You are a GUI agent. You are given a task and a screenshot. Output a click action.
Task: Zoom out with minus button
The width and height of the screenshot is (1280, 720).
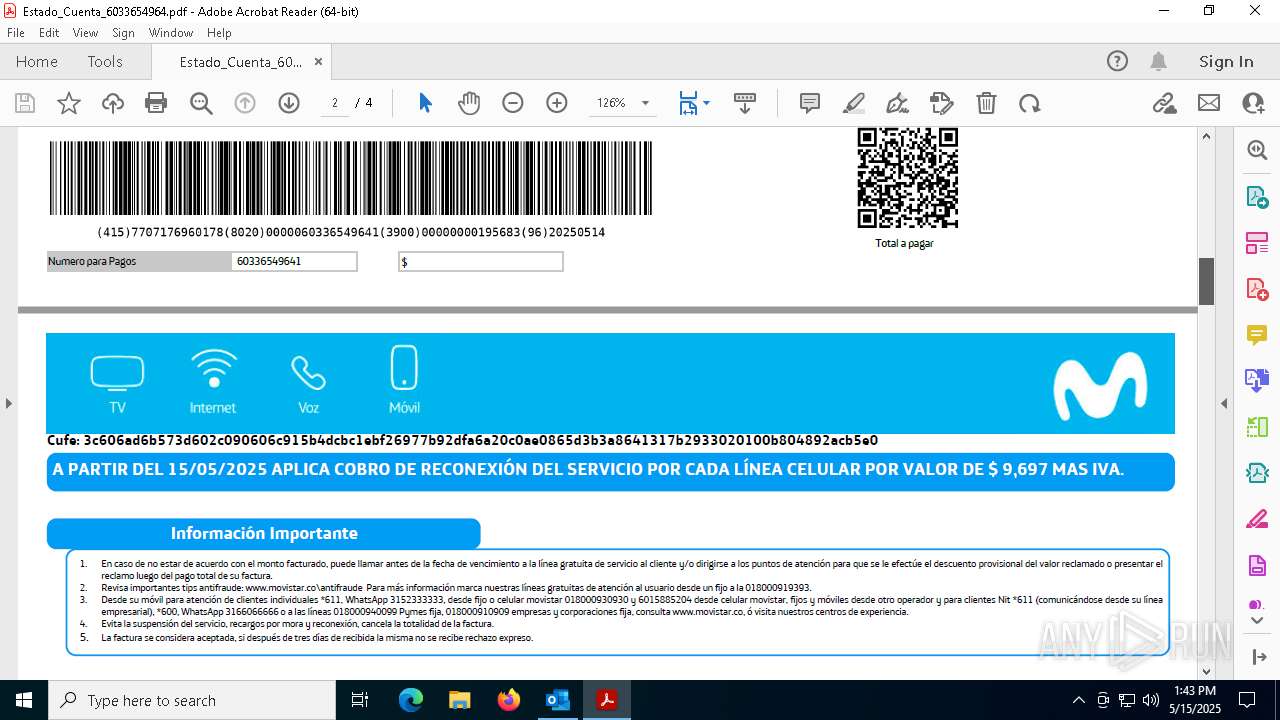pos(513,103)
